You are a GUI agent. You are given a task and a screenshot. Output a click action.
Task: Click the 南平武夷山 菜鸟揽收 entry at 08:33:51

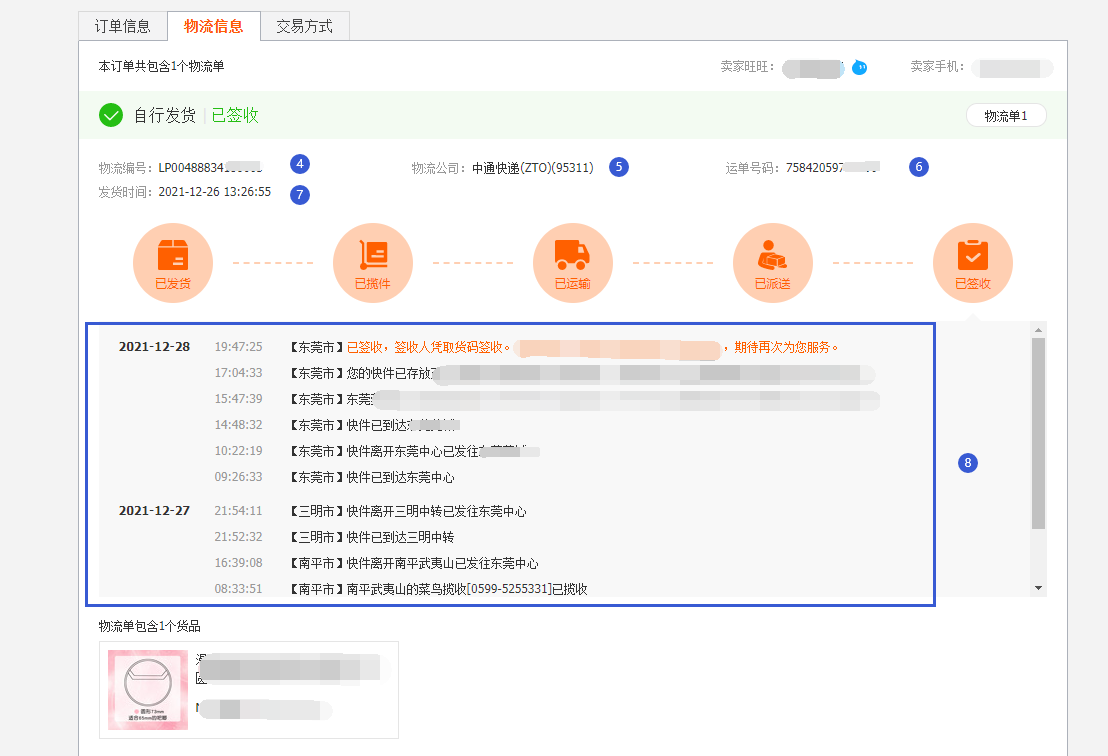coord(466,589)
